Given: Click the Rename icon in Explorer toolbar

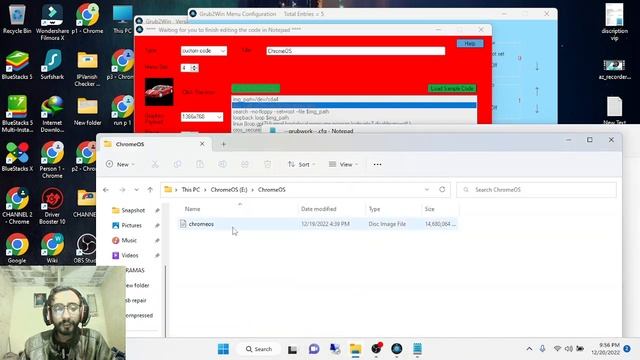Looking at the screenshot, I should [222, 164].
